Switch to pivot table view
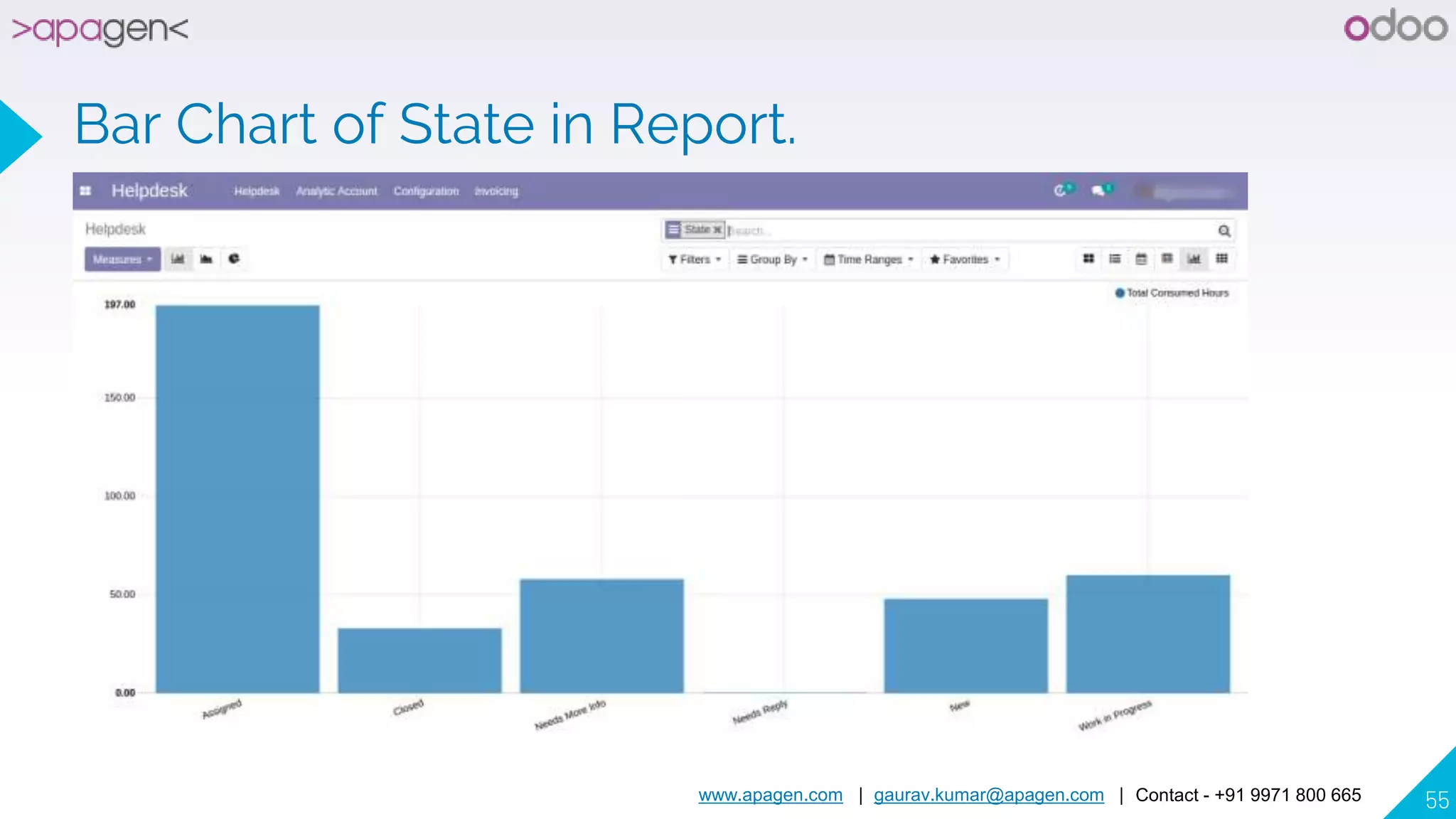The image size is (1456, 819). coord(1167,259)
